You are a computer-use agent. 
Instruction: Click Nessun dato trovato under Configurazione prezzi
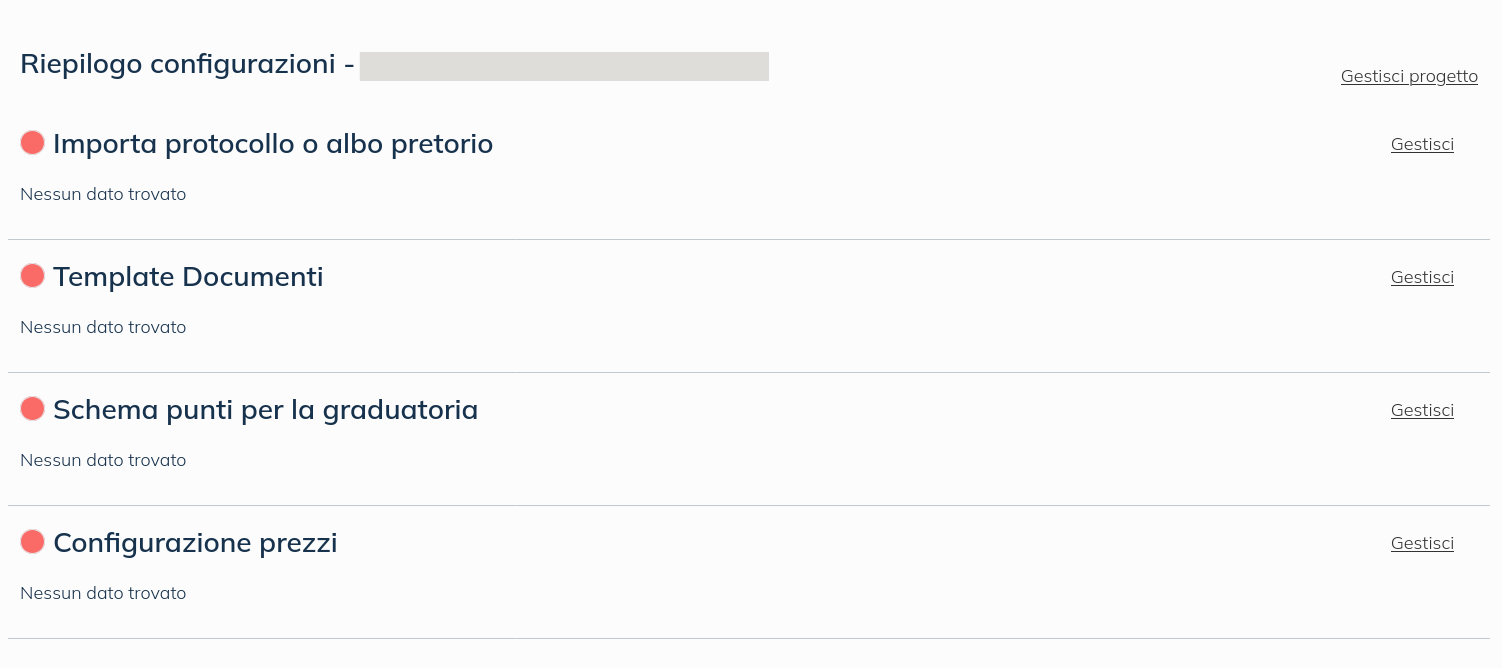pos(103,593)
